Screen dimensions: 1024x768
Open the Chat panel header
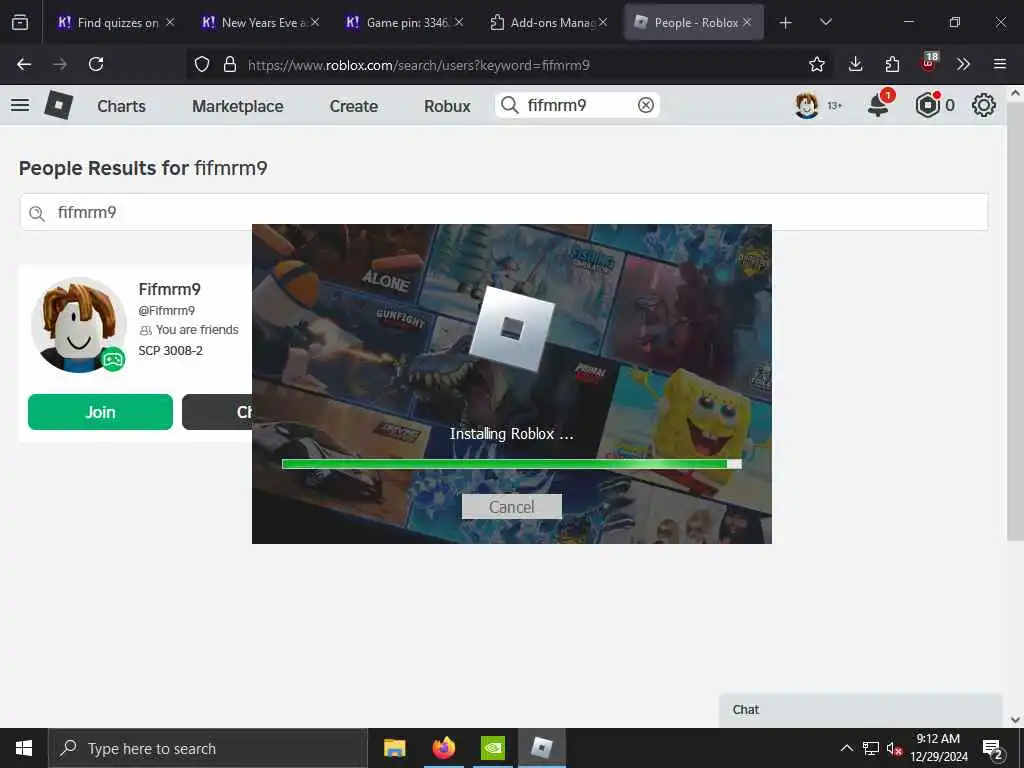click(860, 710)
